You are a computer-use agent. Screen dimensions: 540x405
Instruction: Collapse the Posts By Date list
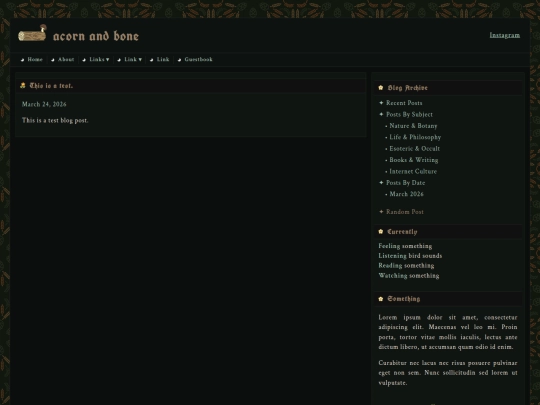[x=405, y=183]
